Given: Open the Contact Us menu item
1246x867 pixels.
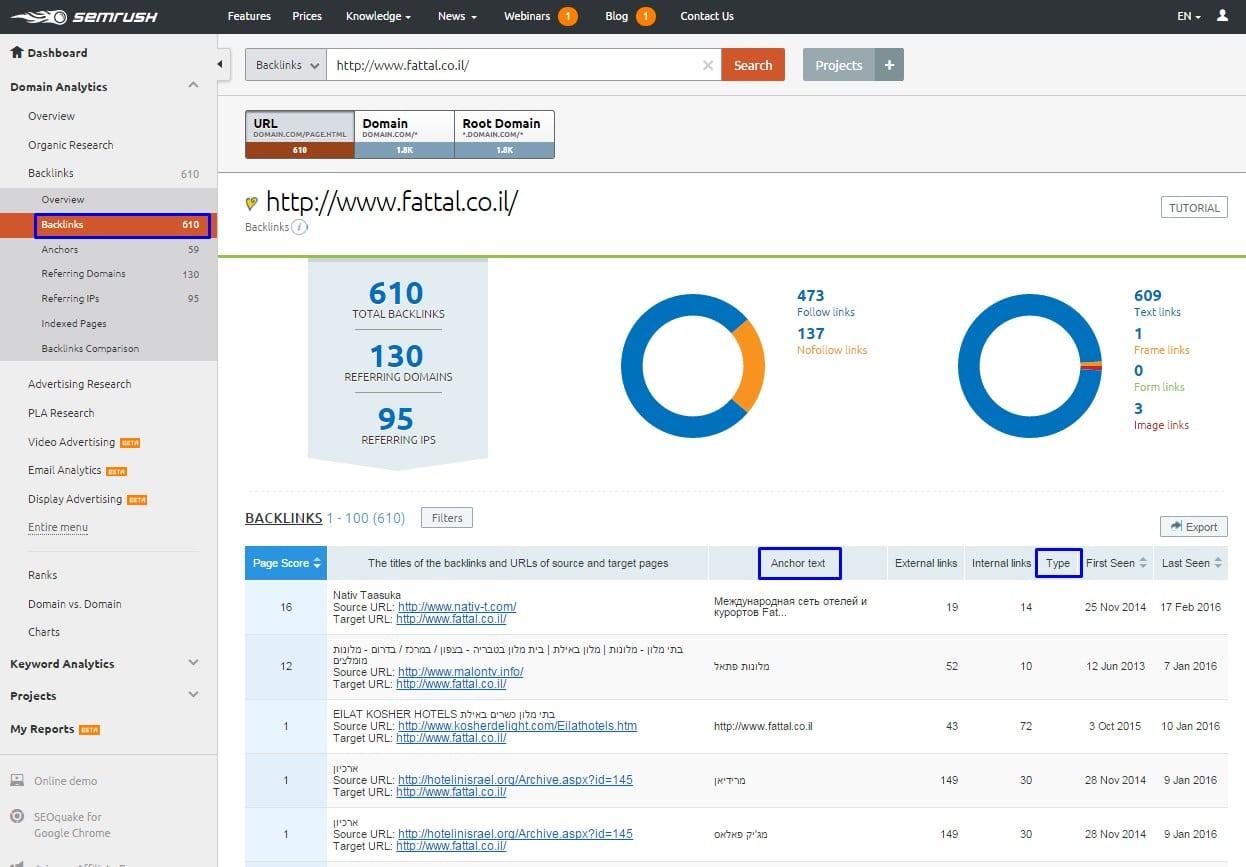Looking at the screenshot, I should (x=707, y=16).
